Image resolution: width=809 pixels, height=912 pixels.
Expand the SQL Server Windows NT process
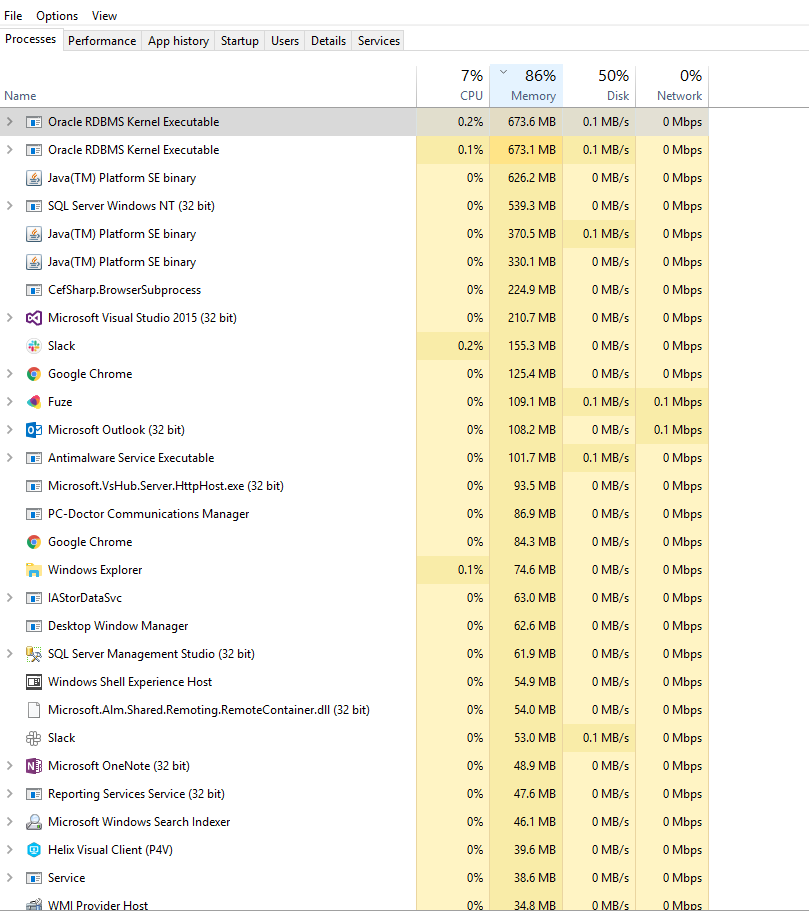(x=9, y=205)
